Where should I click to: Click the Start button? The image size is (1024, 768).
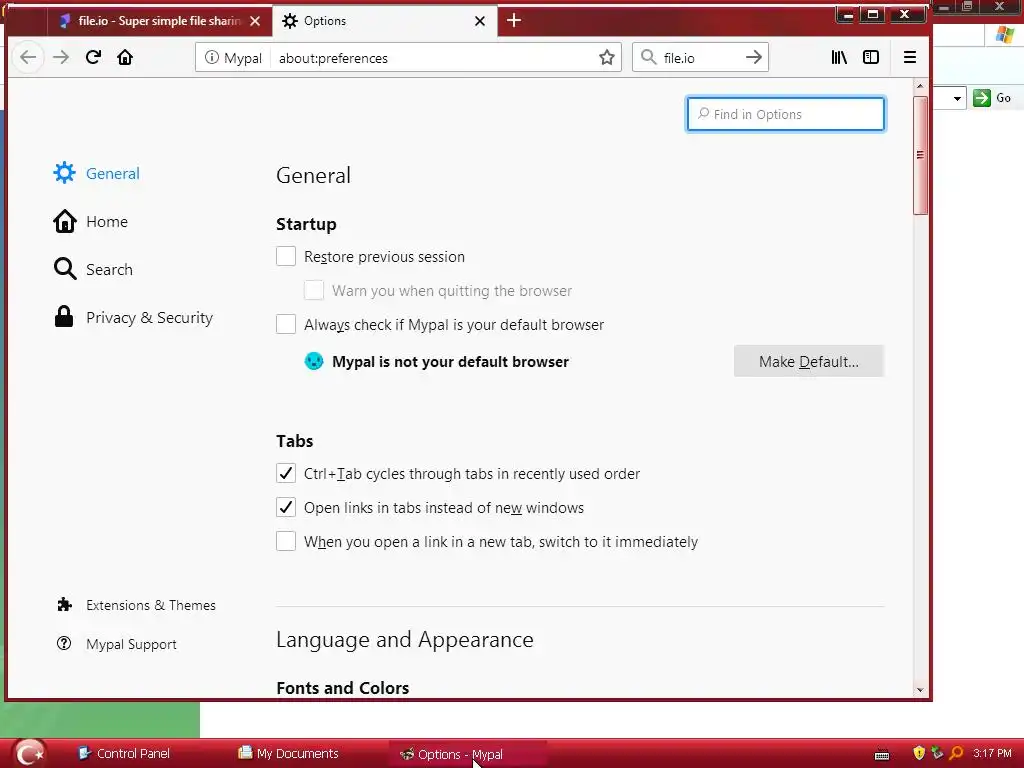(x=27, y=754)
